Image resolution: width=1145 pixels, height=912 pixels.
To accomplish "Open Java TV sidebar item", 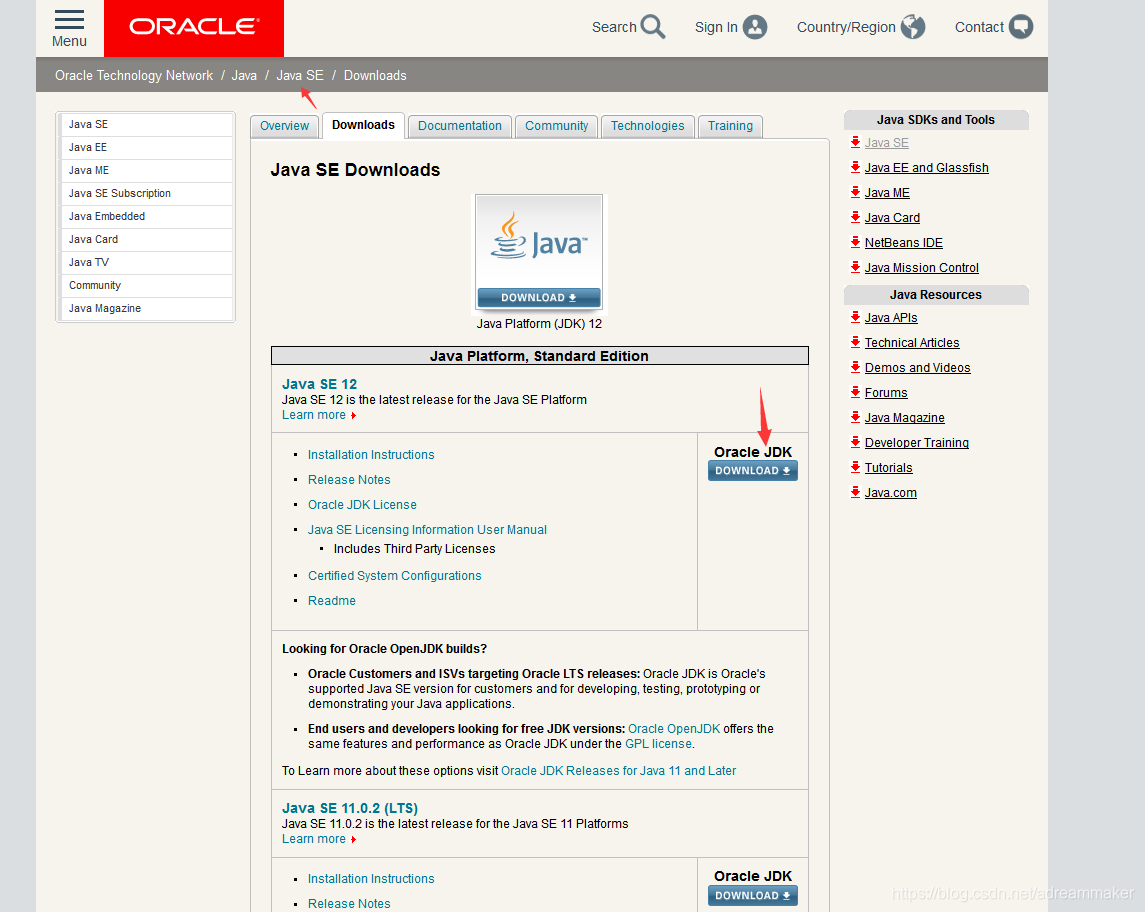I will 146,262.
